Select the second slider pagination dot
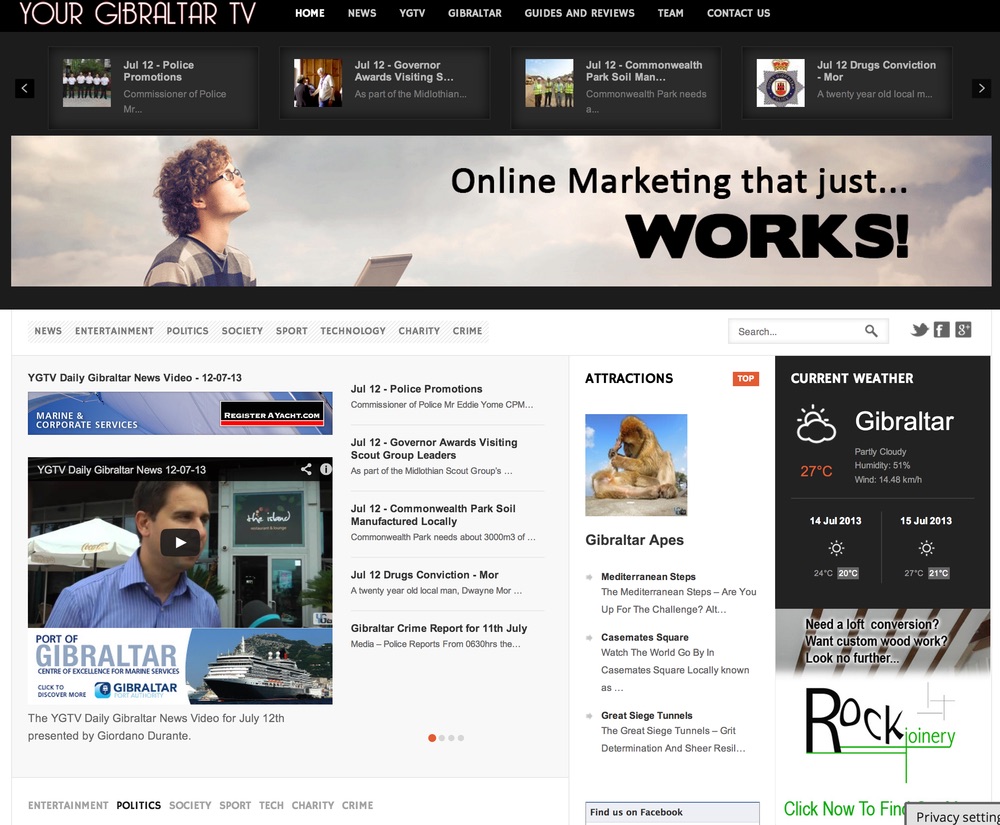This screenshot has height=825, width=1000. click(x=441, y=738)
